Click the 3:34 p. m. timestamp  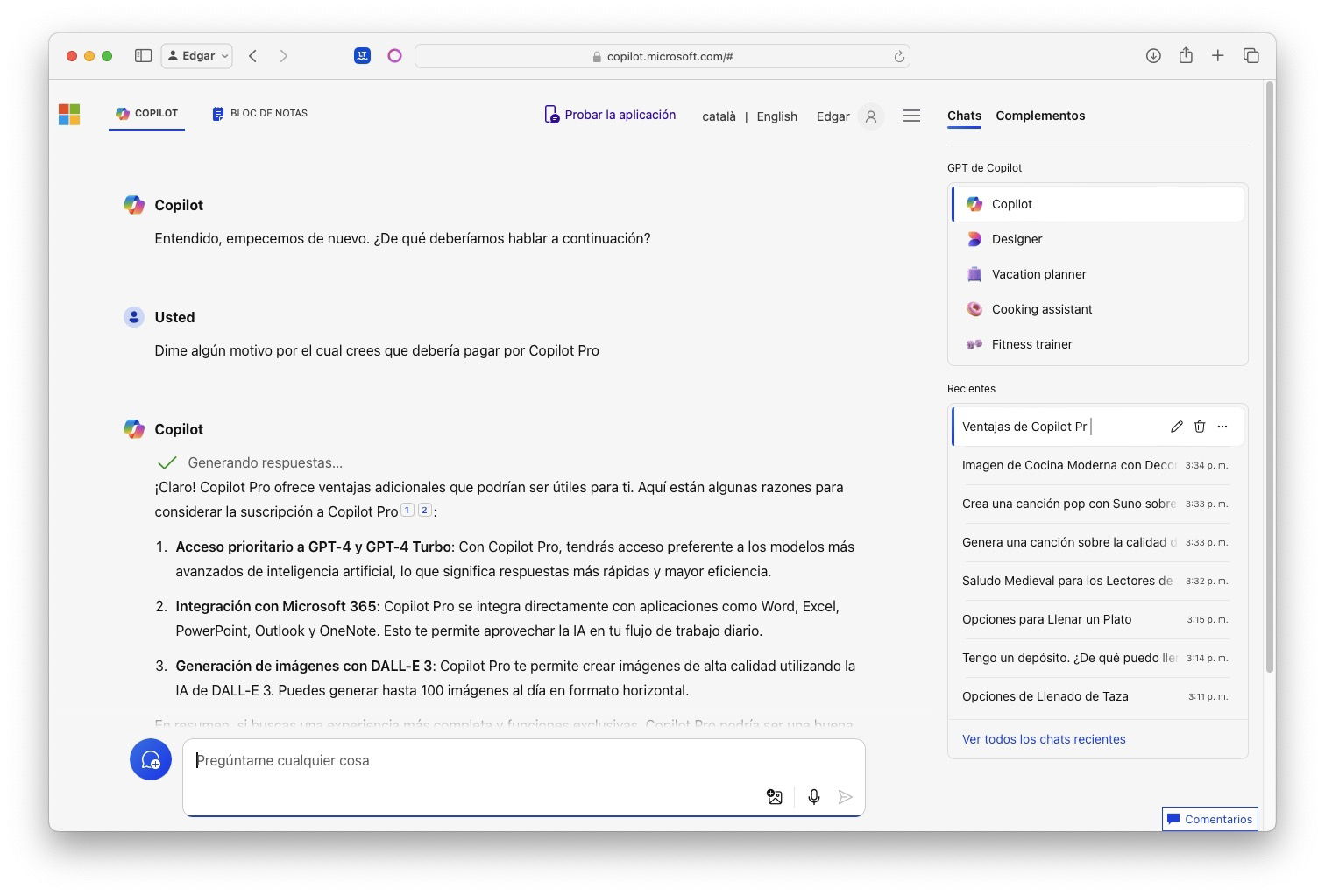pyautogui.click(x=1206, y=465)
